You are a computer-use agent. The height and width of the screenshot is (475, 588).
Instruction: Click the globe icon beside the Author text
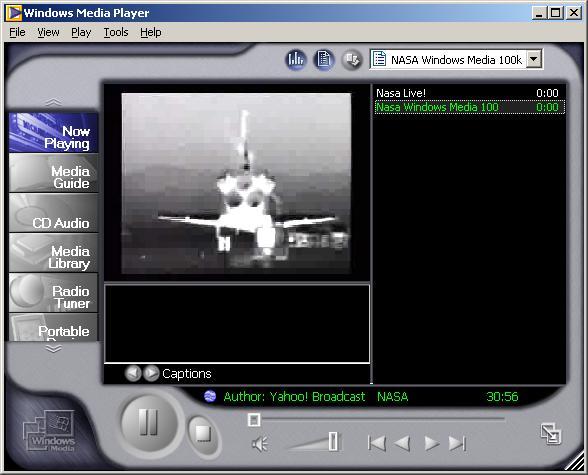pyautogui.click(x=210, y=396)
